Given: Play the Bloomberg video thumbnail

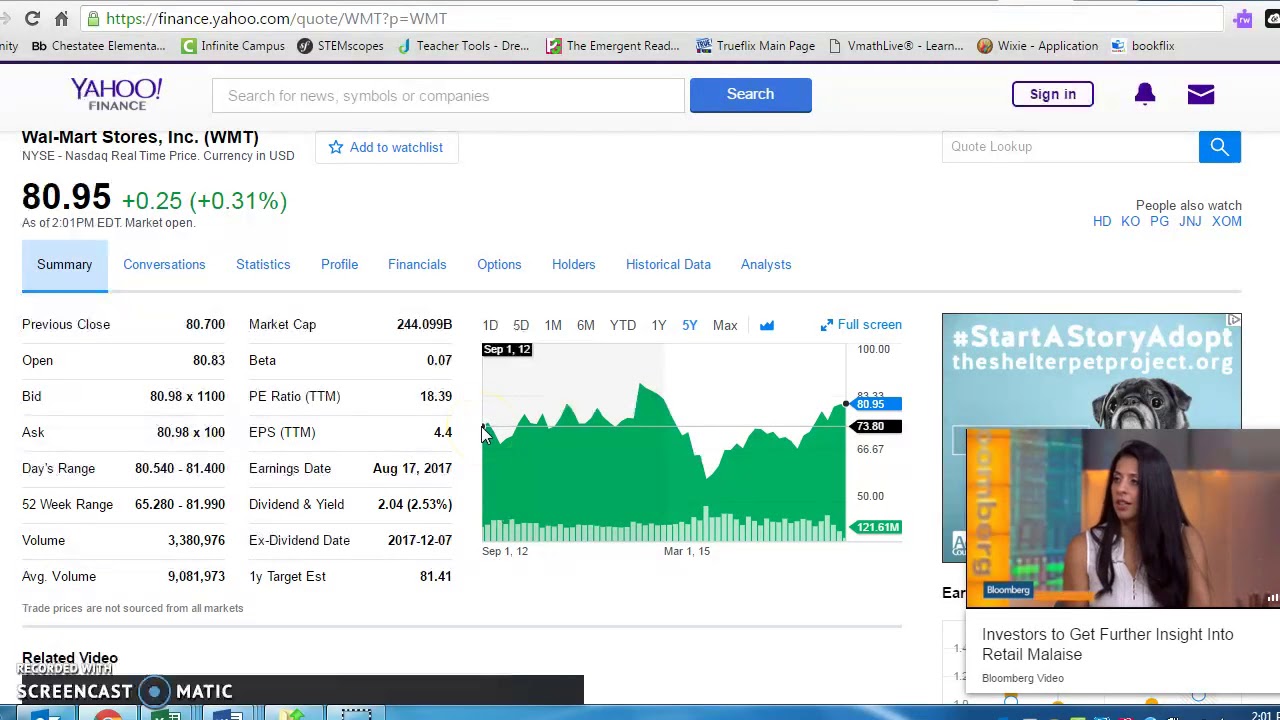Looking at the screenshot, I should tap(1123, 518).
